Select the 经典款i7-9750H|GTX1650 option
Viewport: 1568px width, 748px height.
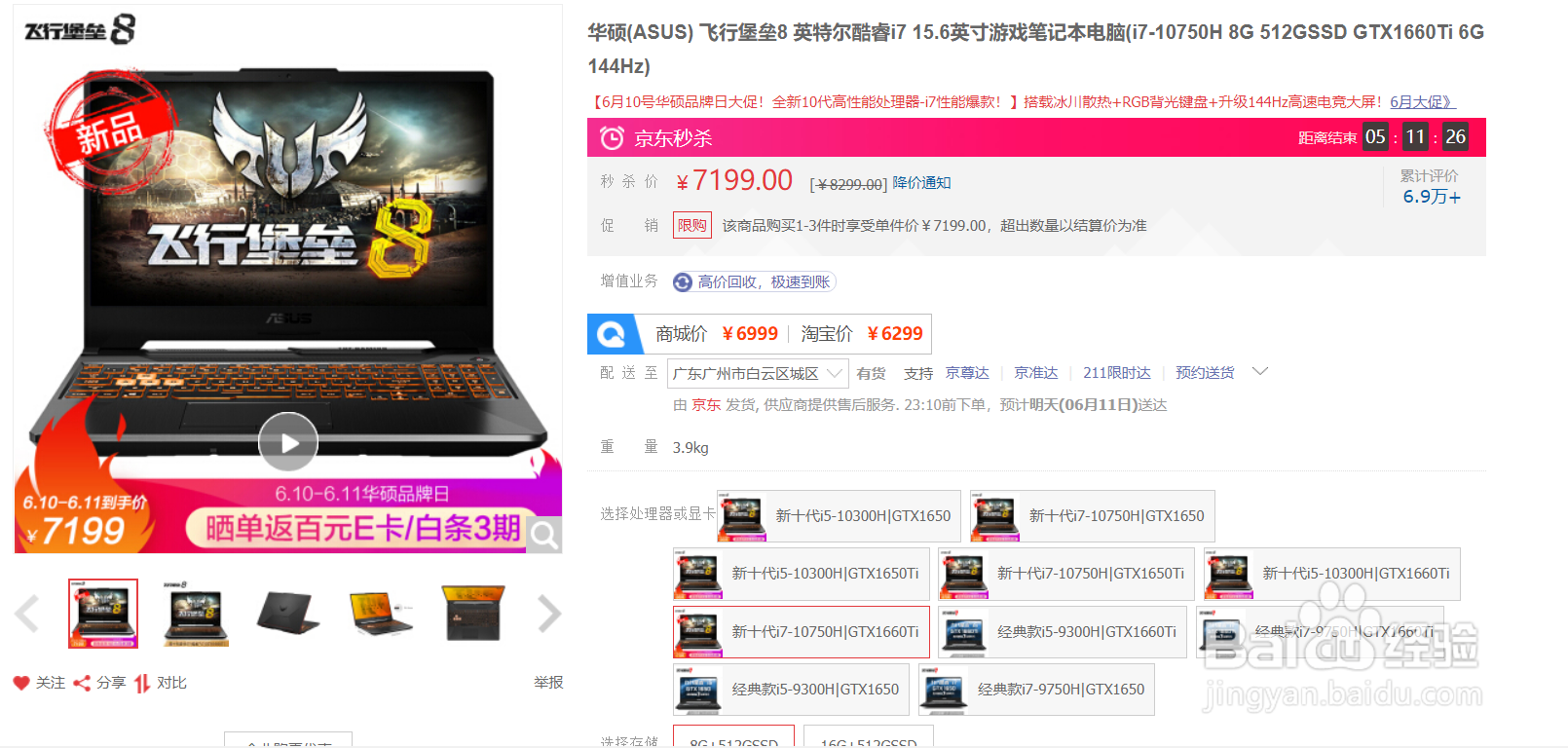tap(1036, 690)
